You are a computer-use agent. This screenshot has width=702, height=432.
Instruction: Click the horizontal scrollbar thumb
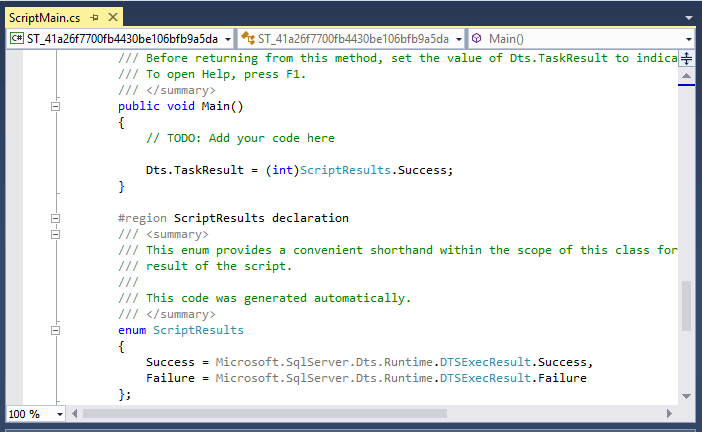tap(265, 414)
